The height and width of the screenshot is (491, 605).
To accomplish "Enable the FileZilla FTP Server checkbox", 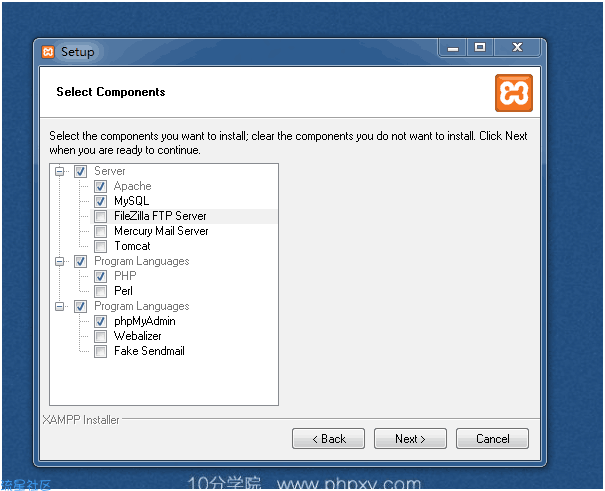I will pyautogui.click(x=101, y=216).
